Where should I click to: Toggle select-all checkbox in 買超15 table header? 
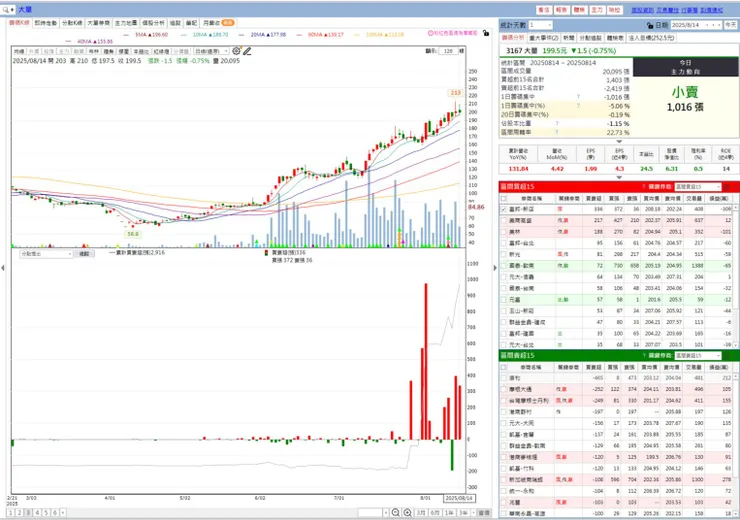click(x=504, y=199)
